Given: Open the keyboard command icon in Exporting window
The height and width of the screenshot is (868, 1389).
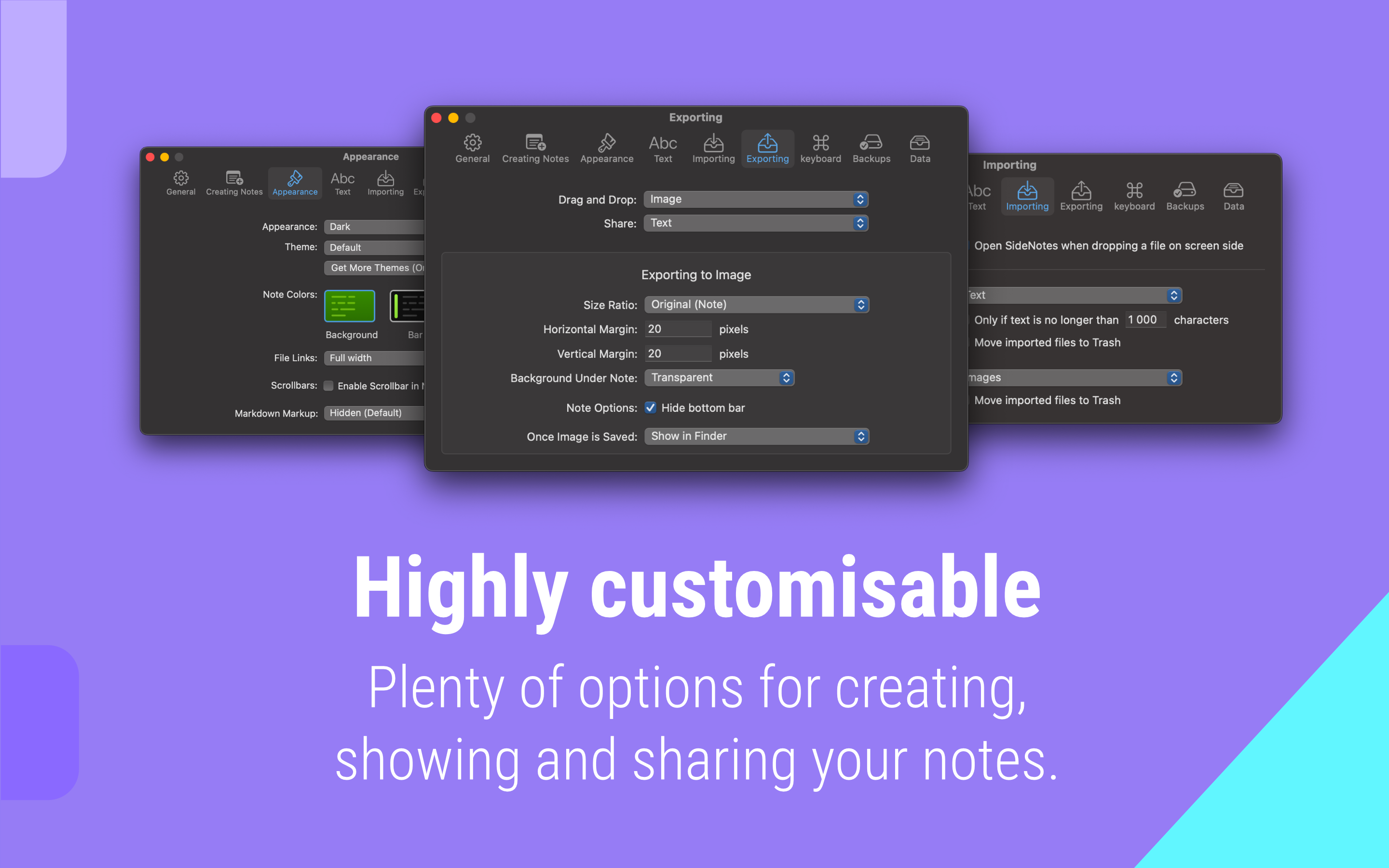Looking at the screenshot, I should 820,148.
